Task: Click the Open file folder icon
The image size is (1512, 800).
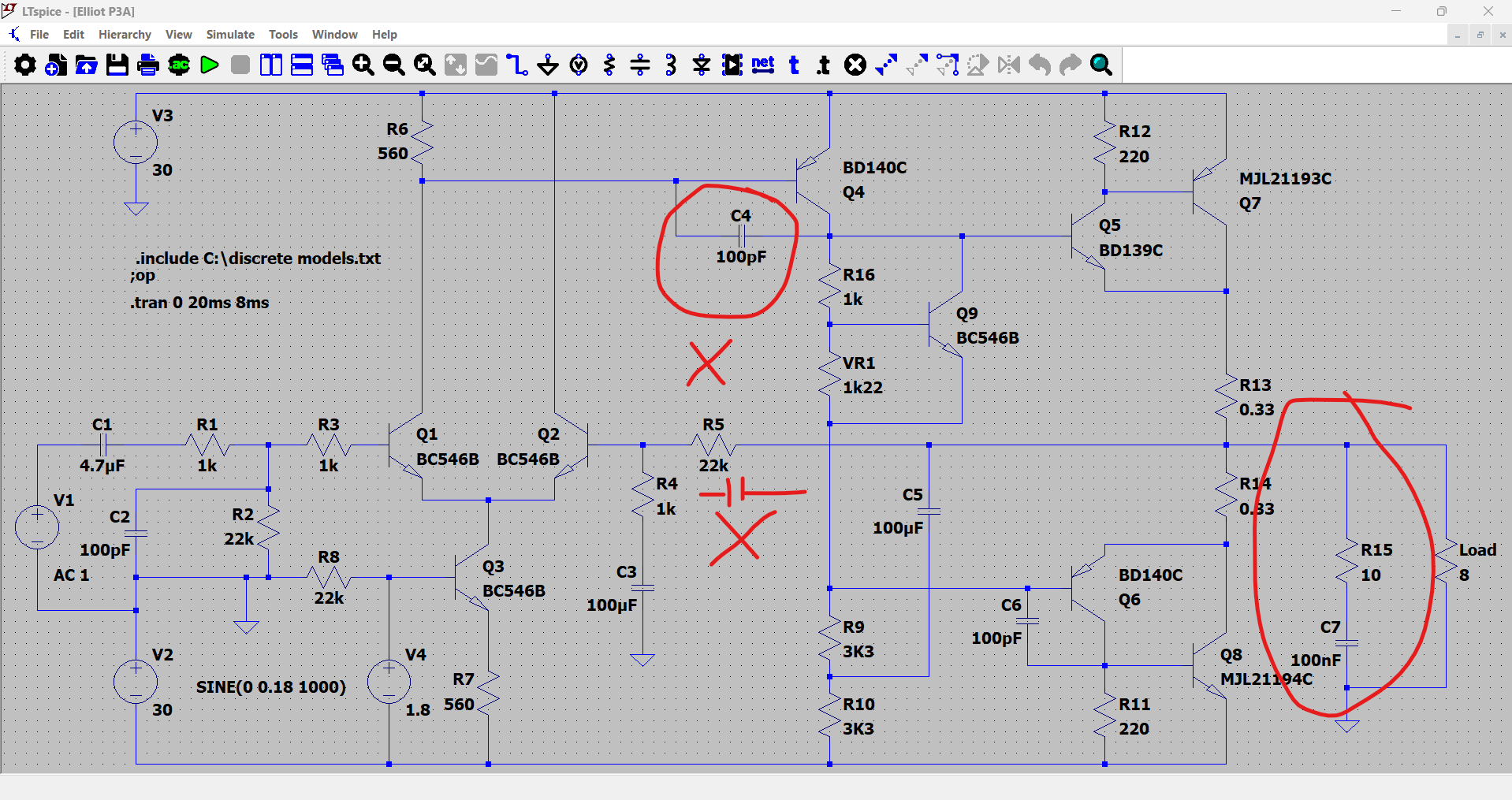Action: click(x=87, y=65)
